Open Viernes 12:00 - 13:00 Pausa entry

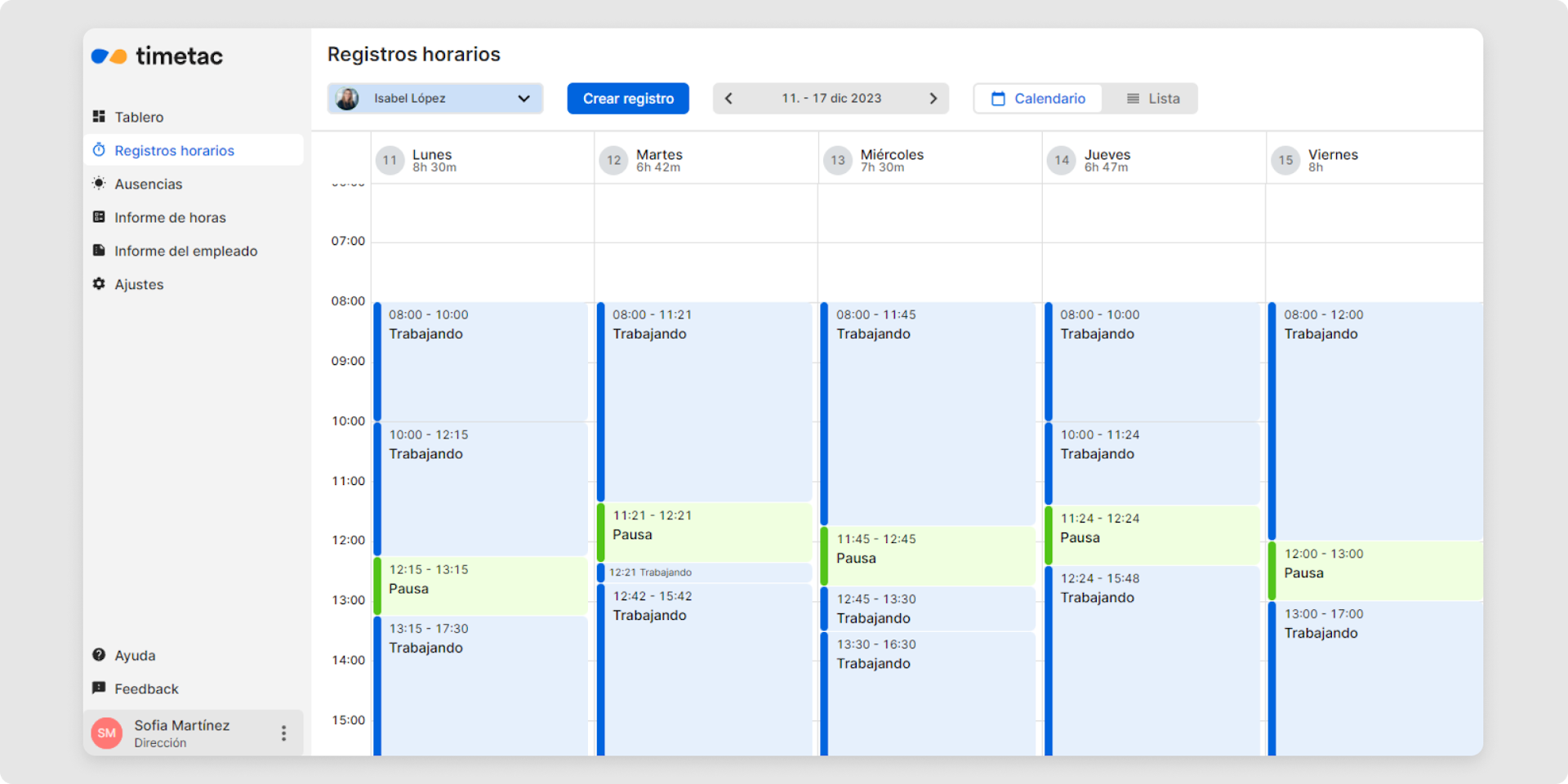pyautogui.click(x=1376, y=571)
